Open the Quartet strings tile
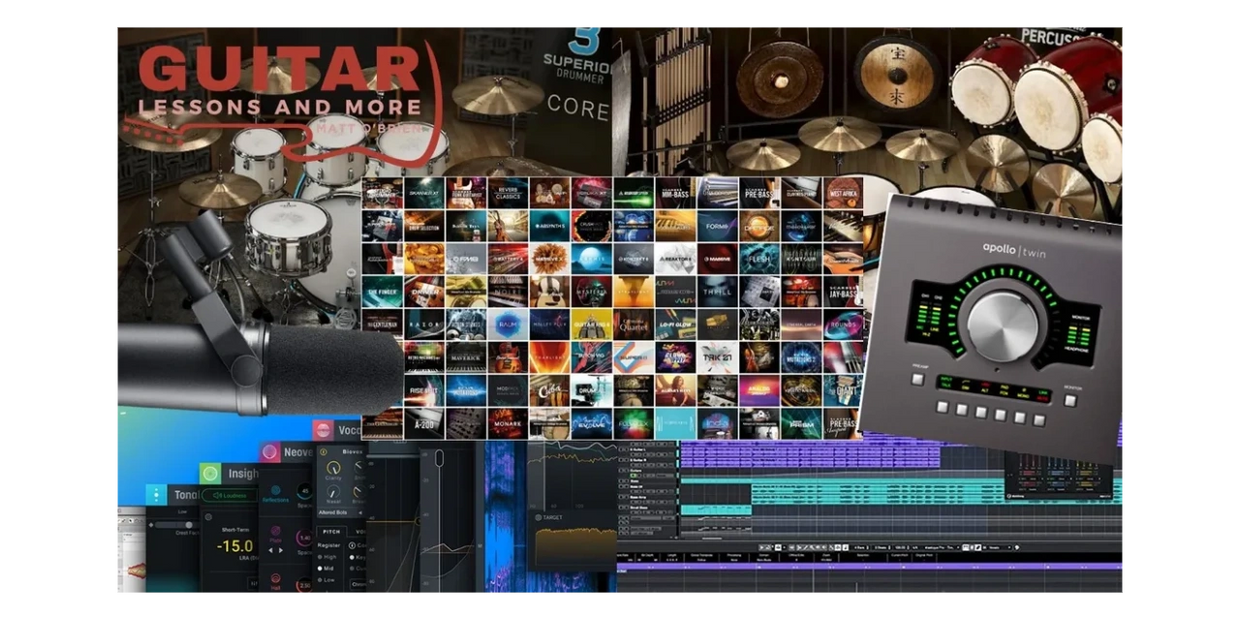This screenshot has height=620, width=1240. (636, 324)
